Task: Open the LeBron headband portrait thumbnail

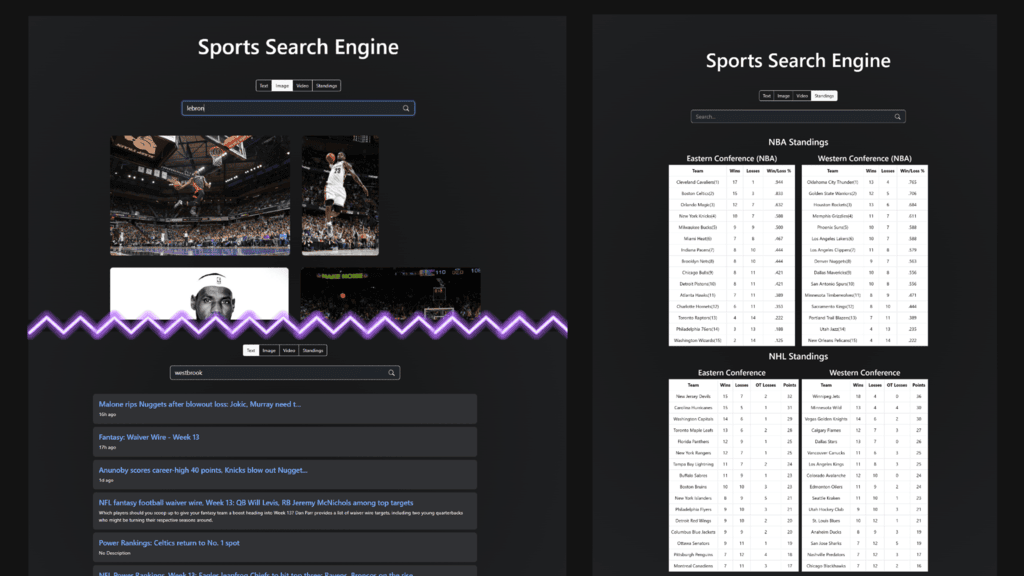Action: coord(199,293)
